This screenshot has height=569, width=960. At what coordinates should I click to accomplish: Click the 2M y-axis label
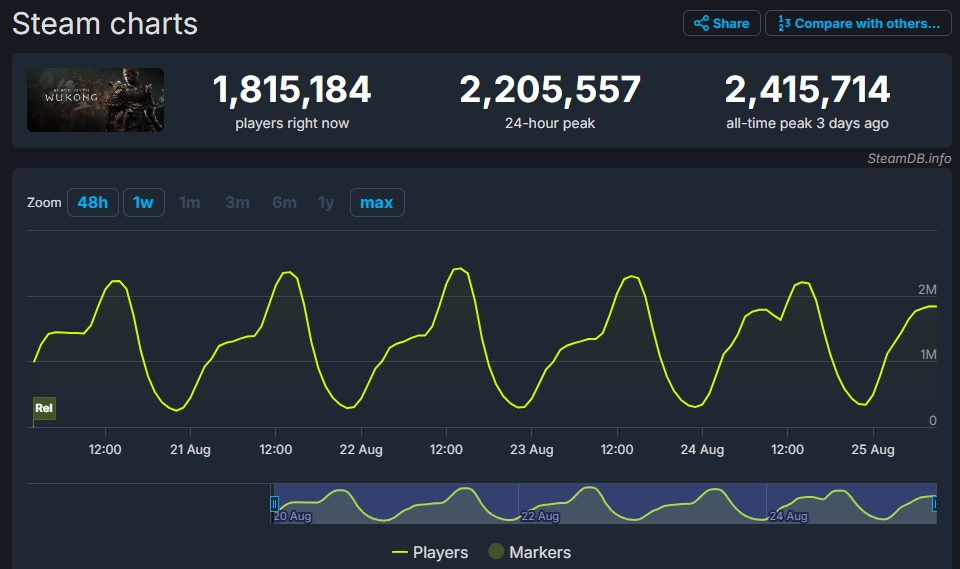coord(927,290)
